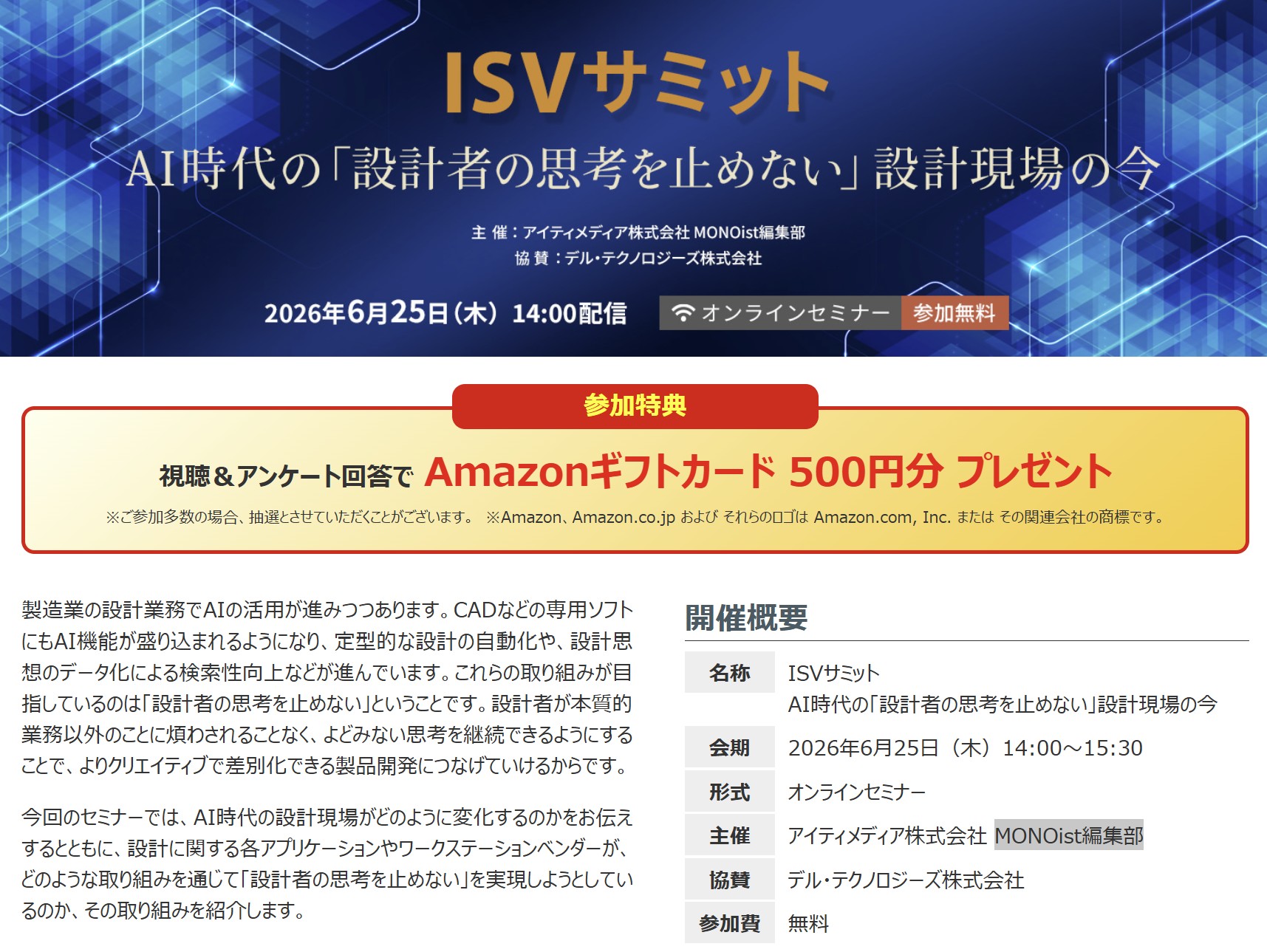Click the banner date 2026年6月25日(木) 14:00配信
This screenshot has height=952, width=1267.
445,312
